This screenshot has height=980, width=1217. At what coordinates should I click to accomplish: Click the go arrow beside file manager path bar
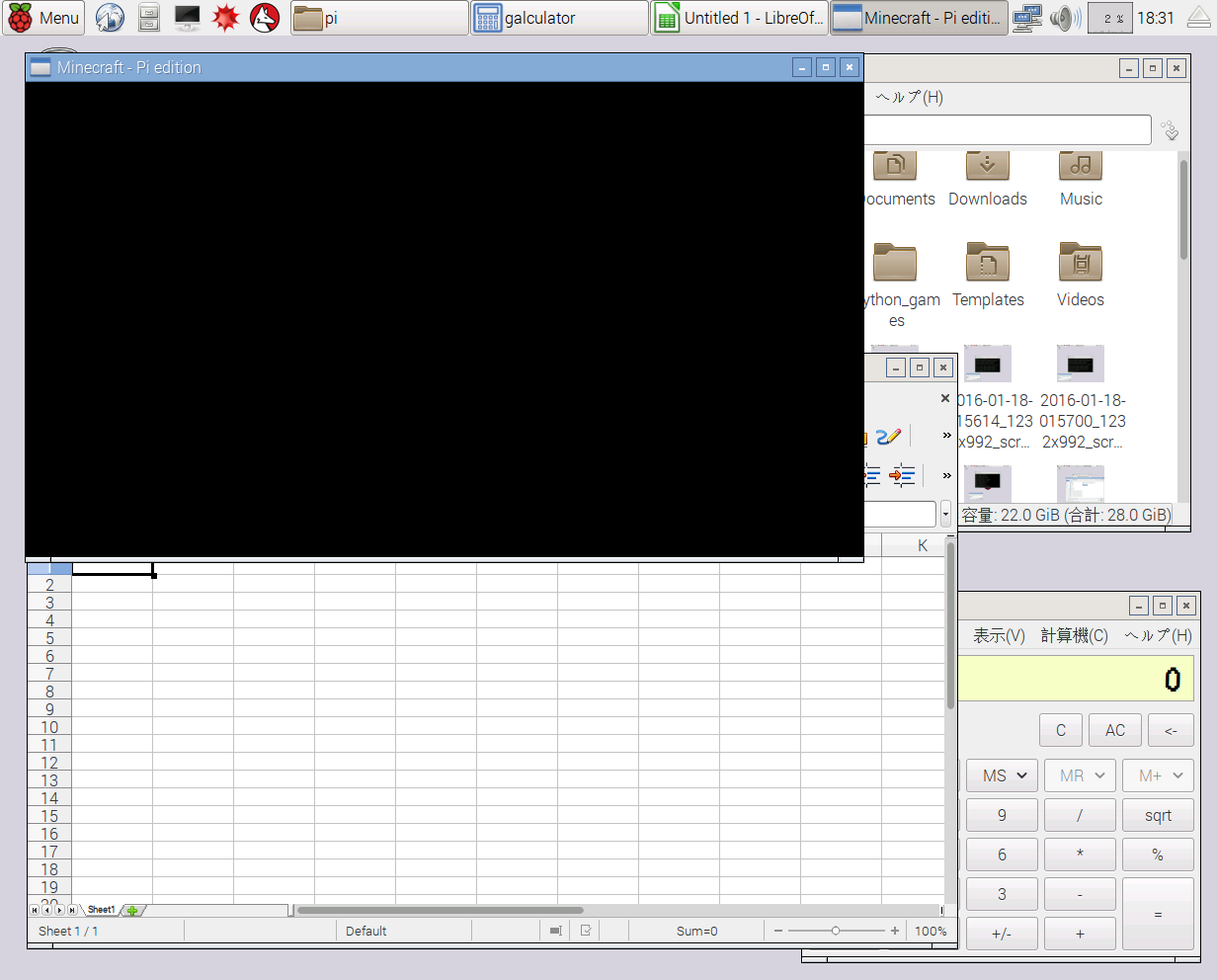(x=1171, y=130)
